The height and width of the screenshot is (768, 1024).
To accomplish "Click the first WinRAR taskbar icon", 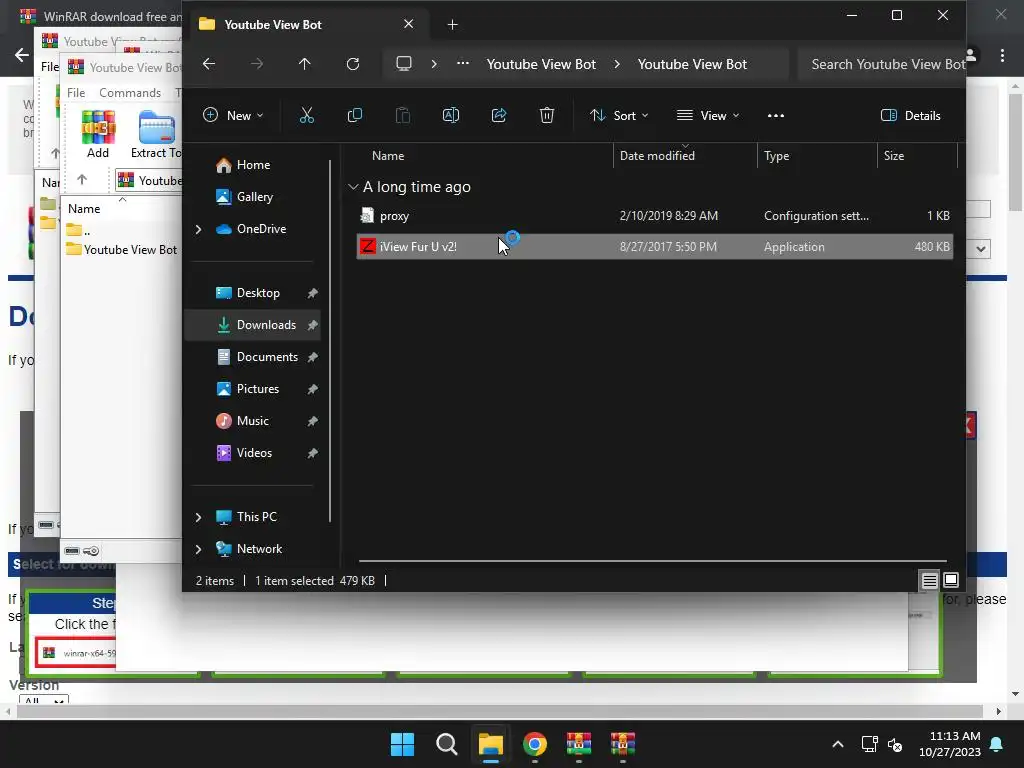I will pyautogui.click(x=579, y=744).
